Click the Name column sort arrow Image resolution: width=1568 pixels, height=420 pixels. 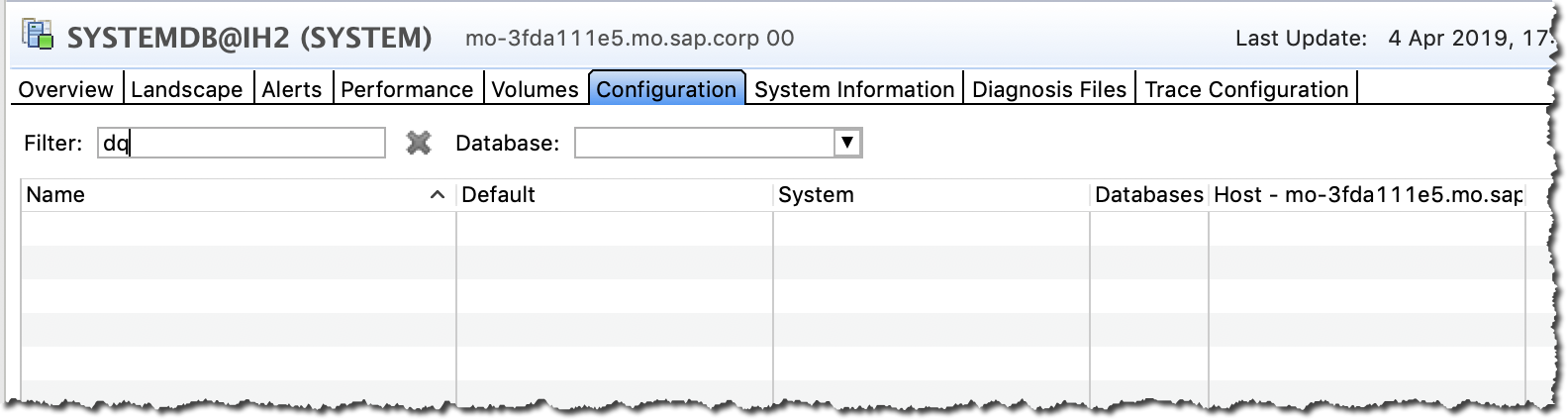tap(437, 195)
